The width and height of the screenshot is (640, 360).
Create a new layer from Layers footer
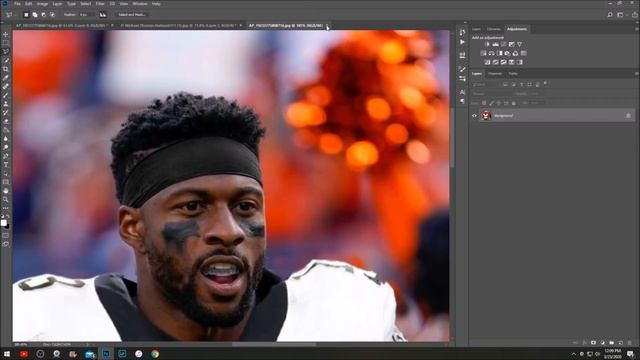click(620, 343)
